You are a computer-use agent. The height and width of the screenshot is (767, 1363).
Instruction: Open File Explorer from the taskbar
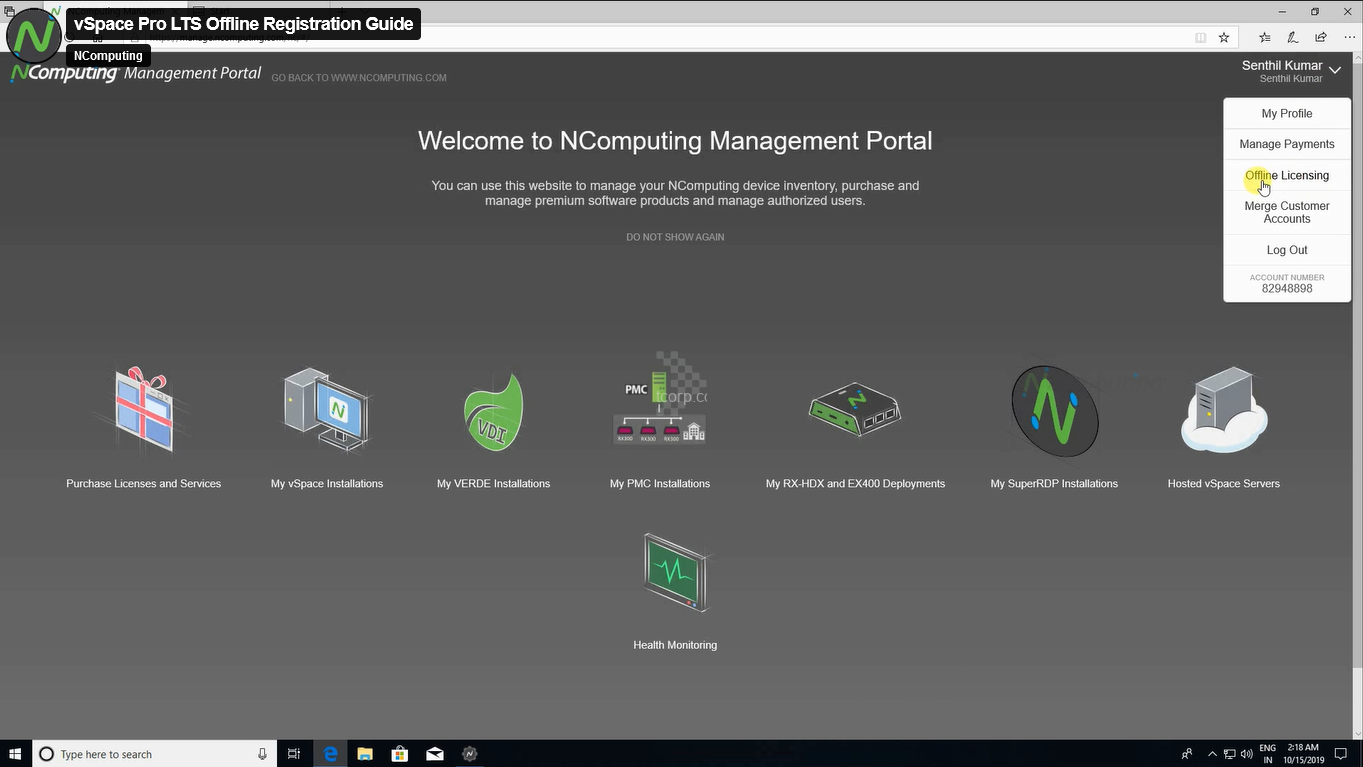pos(365,754)
